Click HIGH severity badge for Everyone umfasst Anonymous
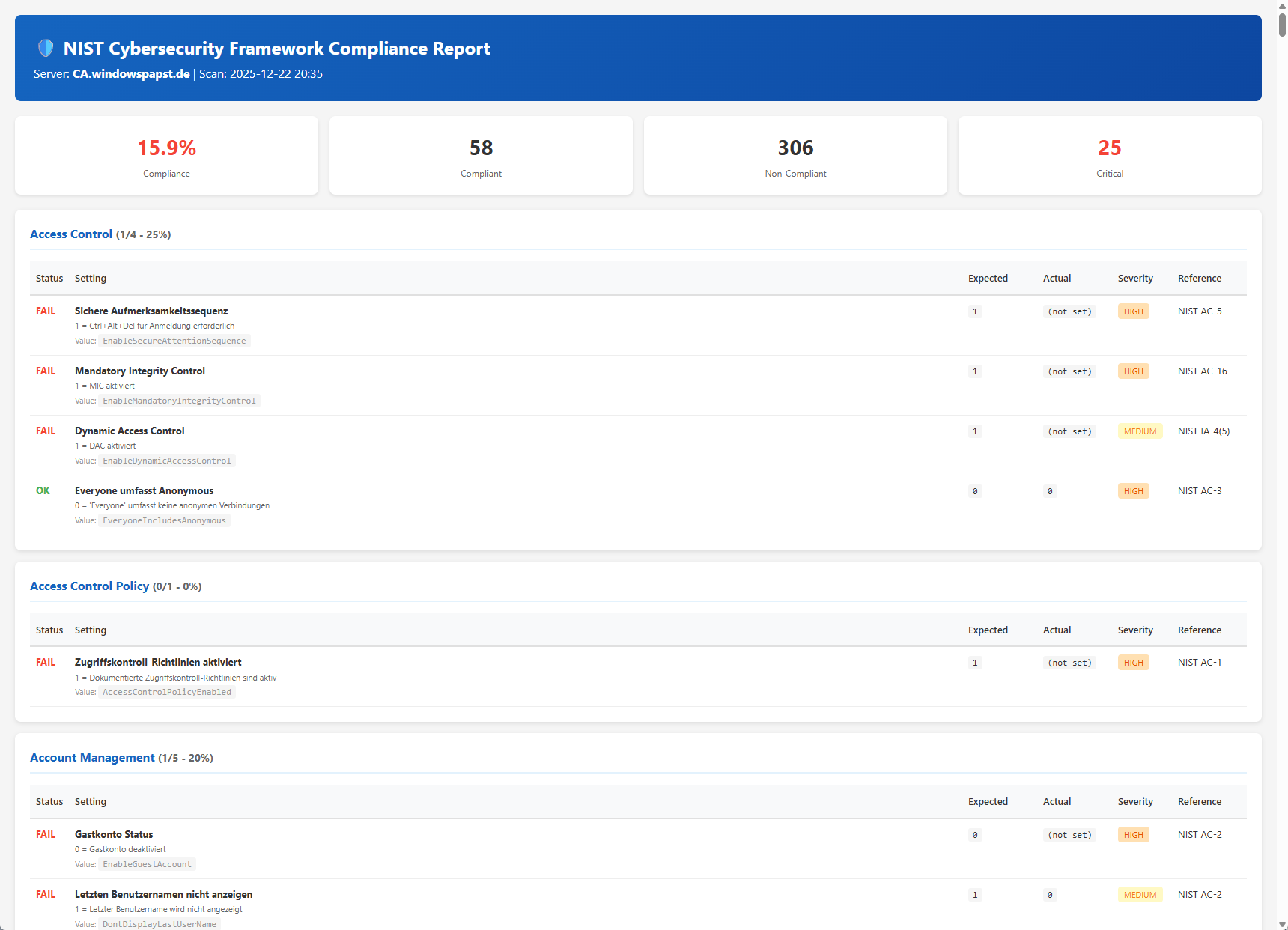 (1133, 491)
